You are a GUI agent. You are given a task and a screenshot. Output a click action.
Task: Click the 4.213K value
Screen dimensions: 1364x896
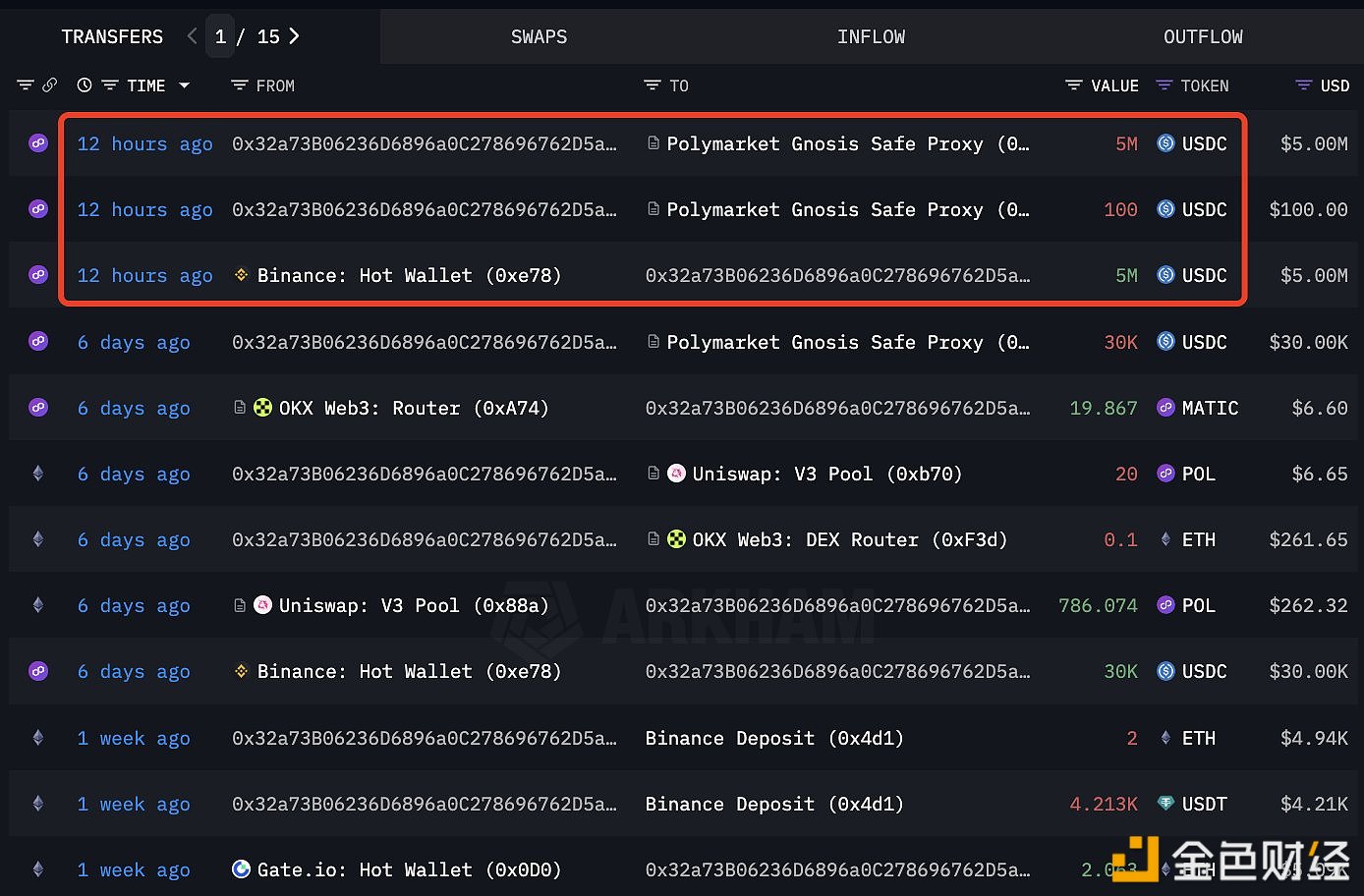point(1104,804)
